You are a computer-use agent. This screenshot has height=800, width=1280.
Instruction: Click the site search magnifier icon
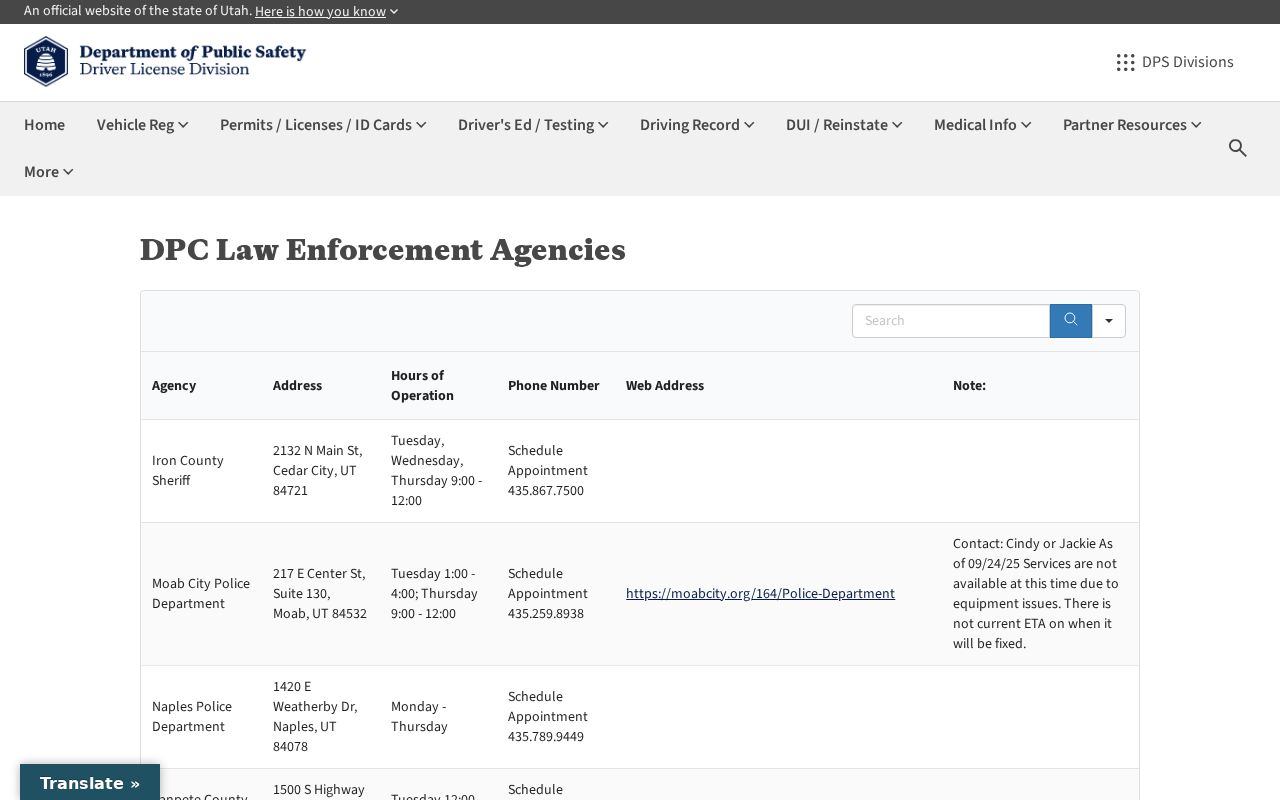(1238, 148)
